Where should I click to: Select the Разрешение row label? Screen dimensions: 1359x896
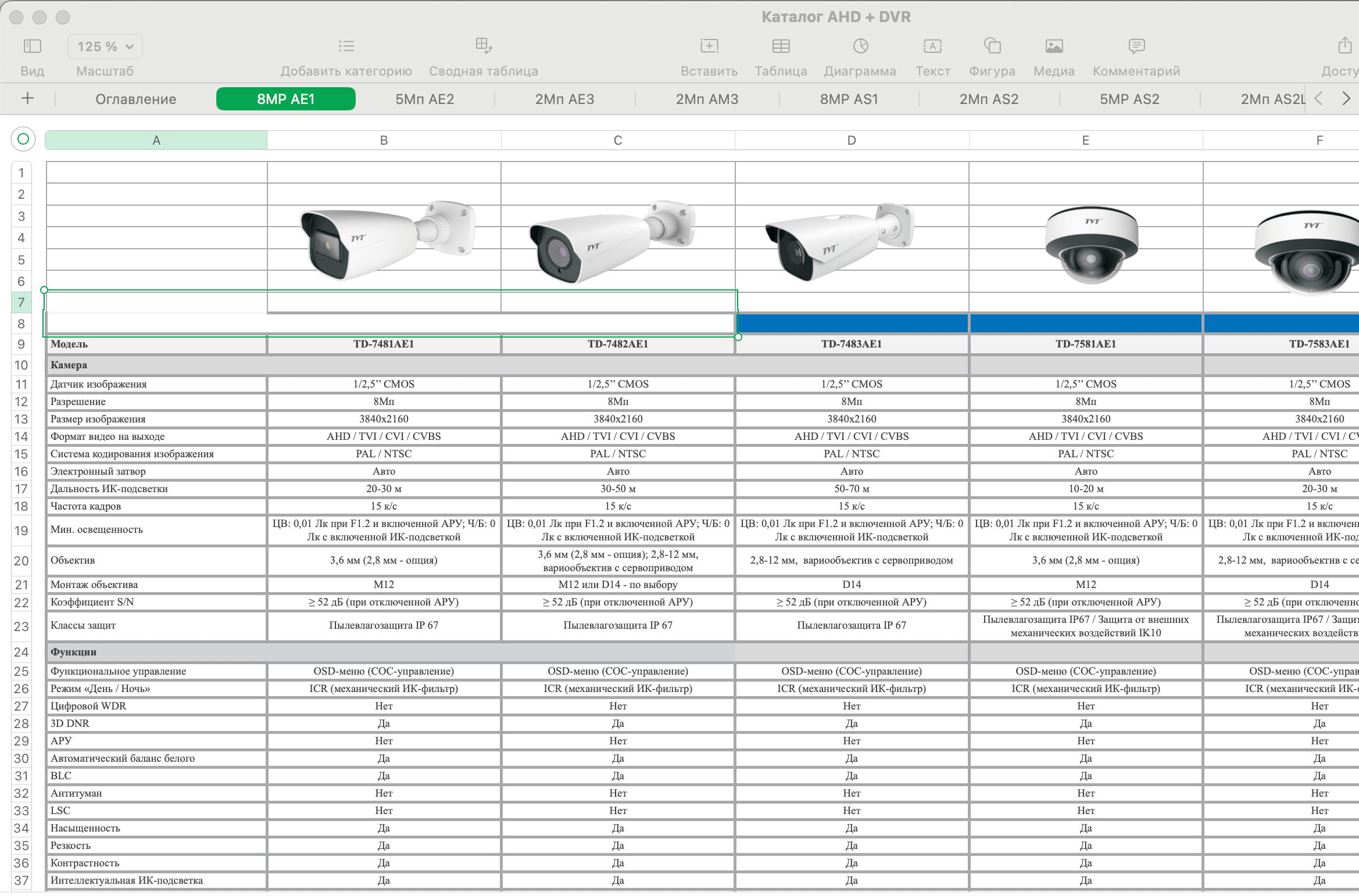(x=156, y=402)
